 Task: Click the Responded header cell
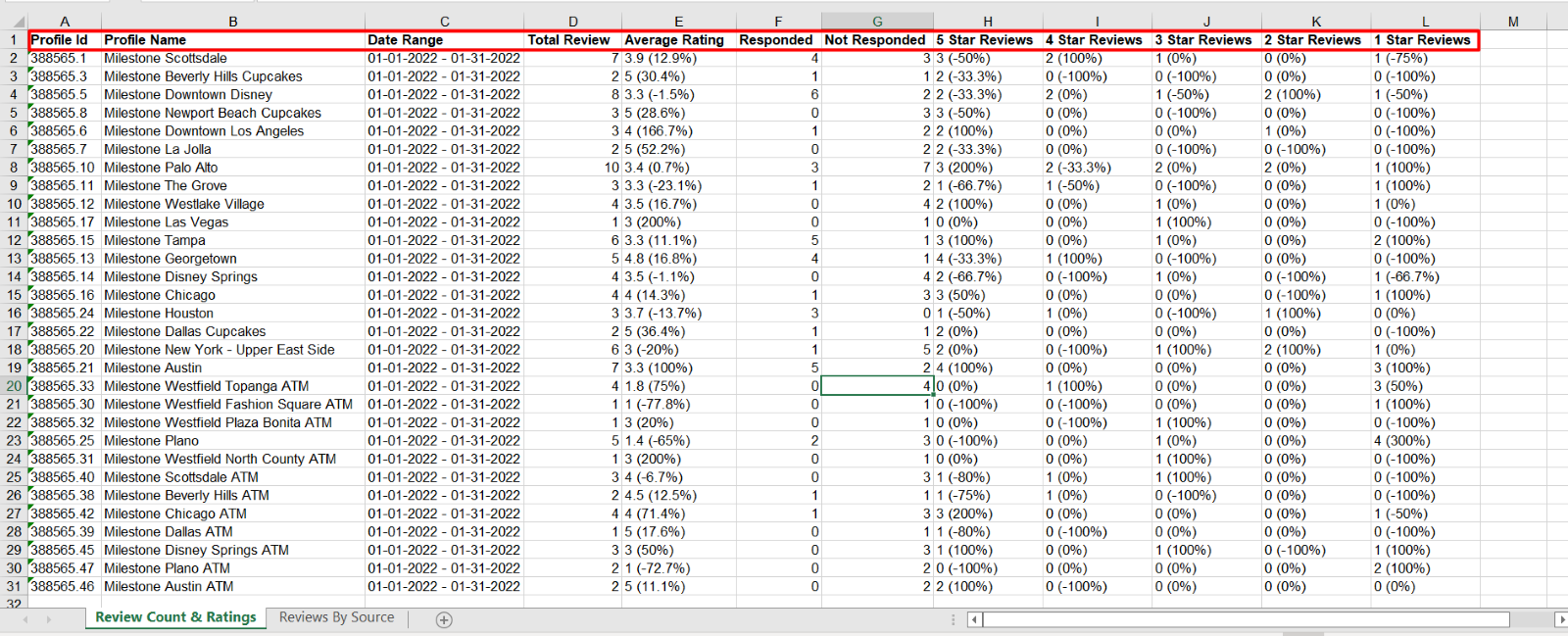[x=778, y=40]
